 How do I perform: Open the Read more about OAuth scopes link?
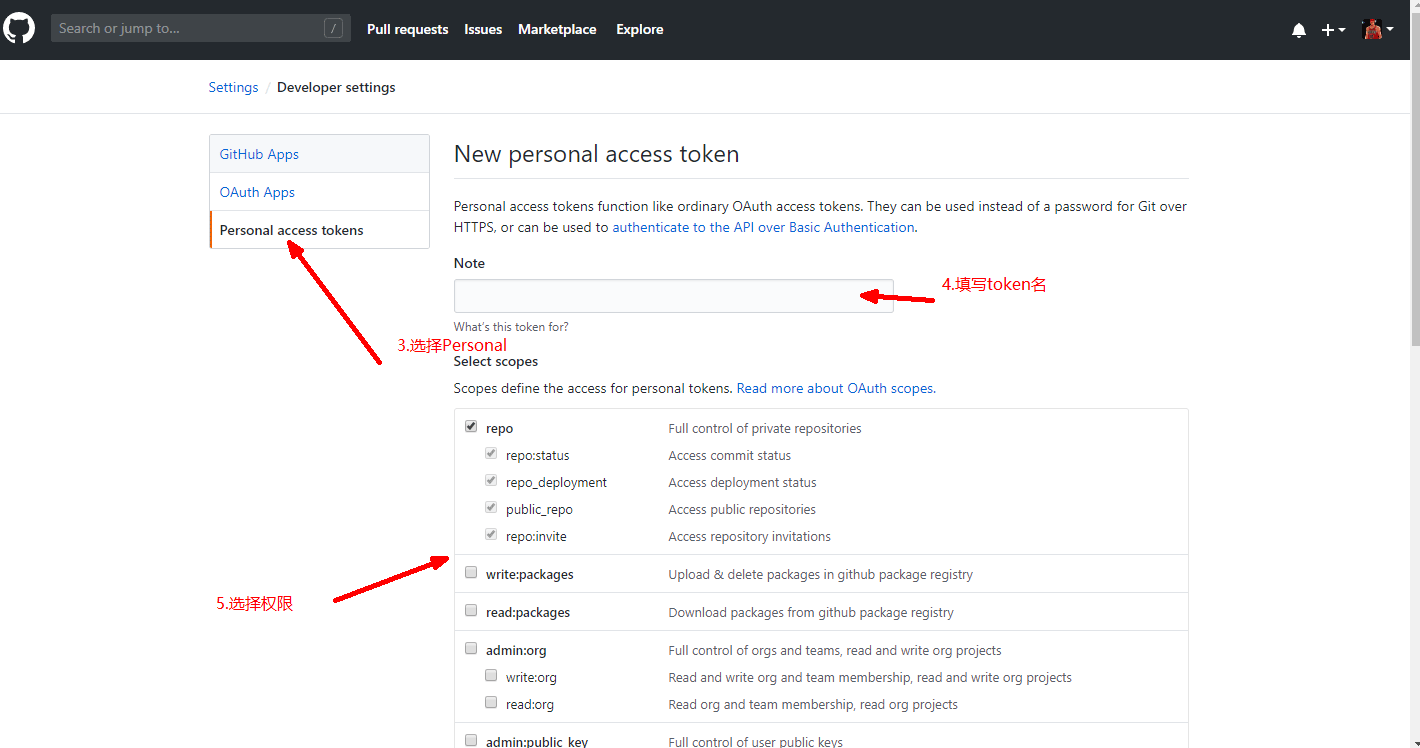coord(835,388)
